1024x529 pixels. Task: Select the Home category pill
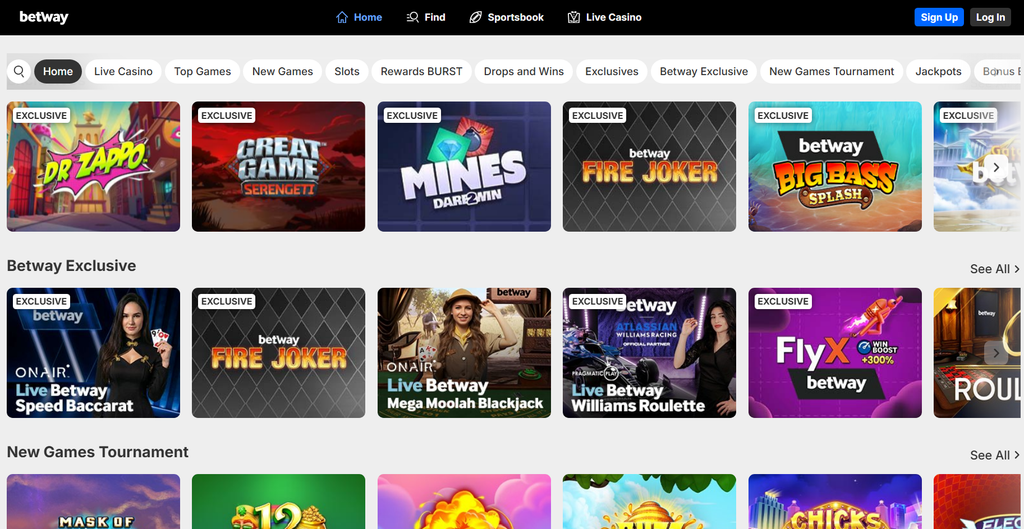click(58, 71)
